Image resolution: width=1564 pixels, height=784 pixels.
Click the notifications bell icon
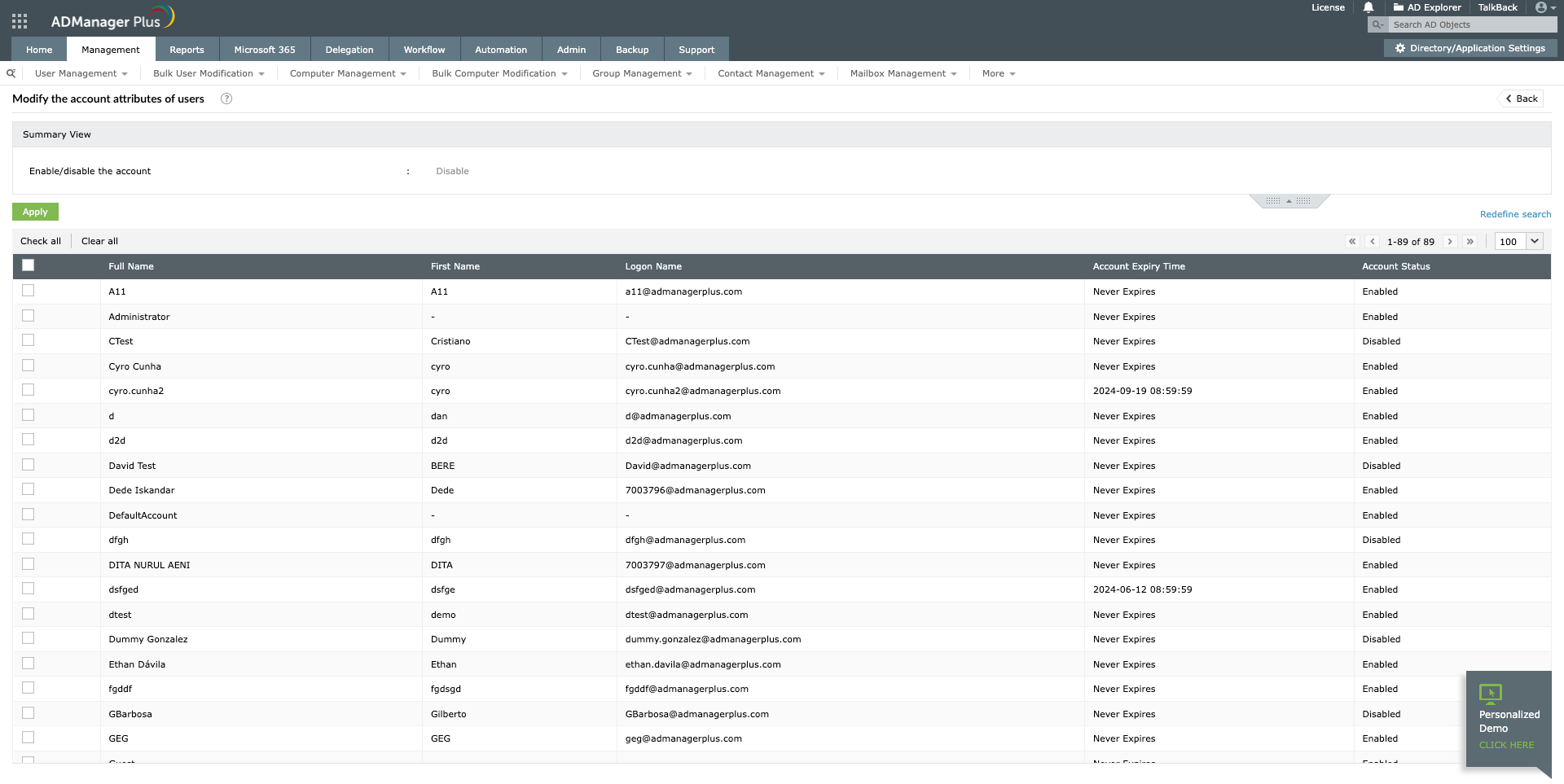pos(1368,7)
